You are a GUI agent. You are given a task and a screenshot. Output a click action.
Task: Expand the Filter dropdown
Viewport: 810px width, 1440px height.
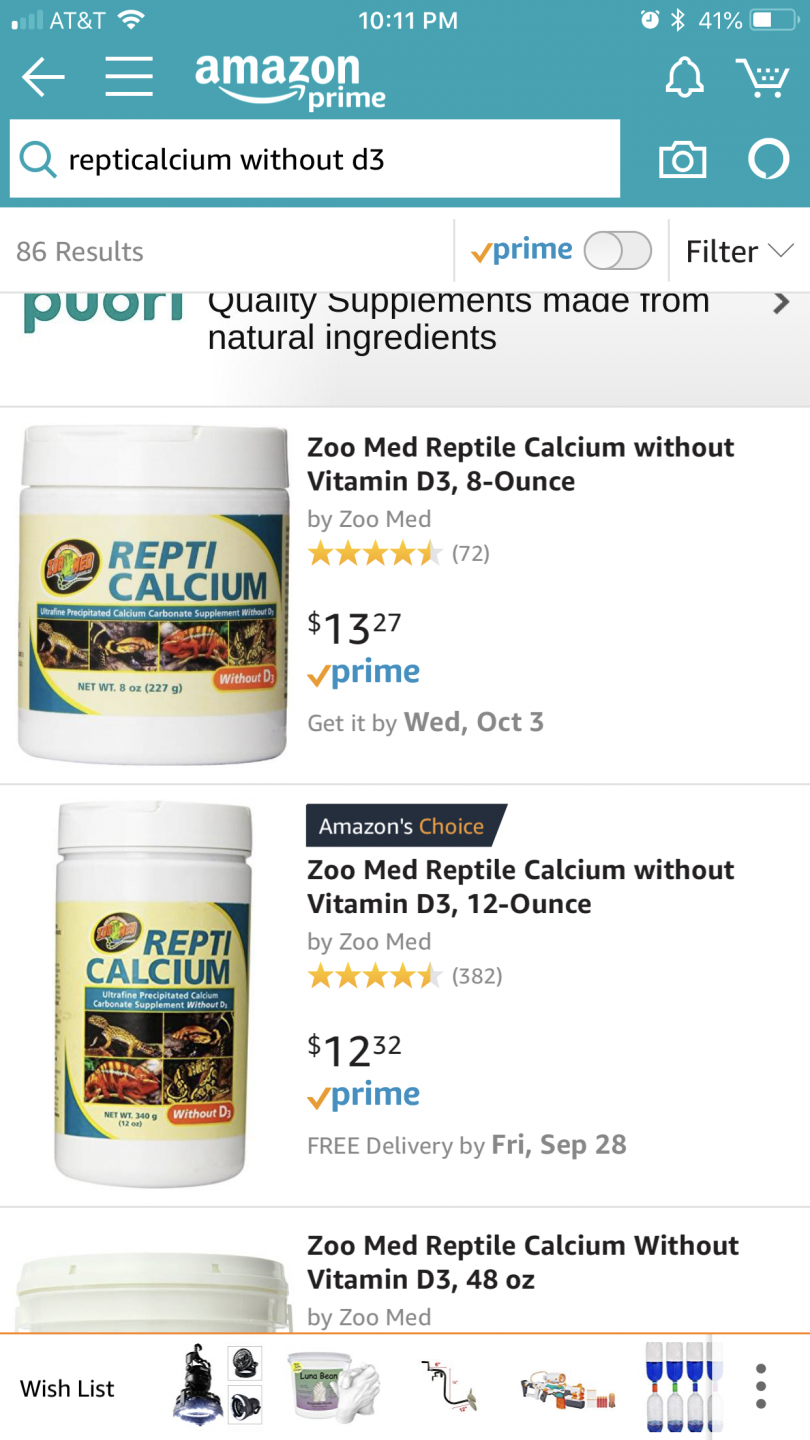[739, 251]
